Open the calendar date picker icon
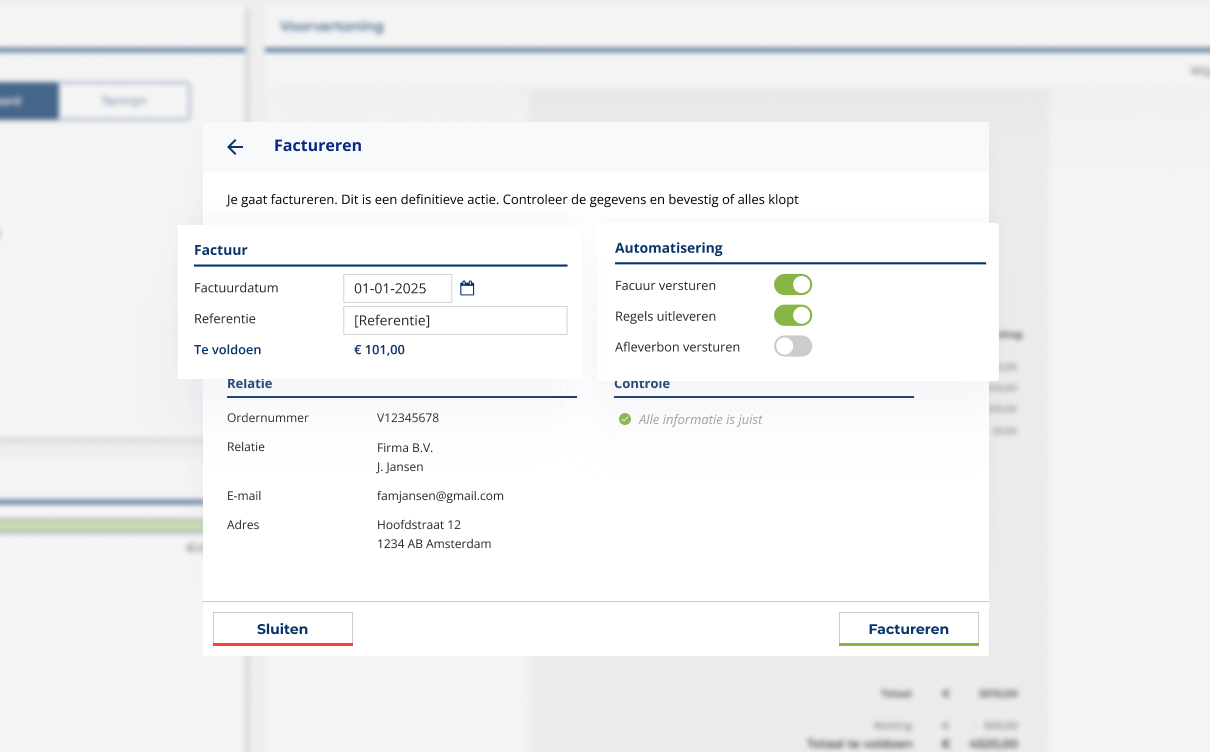This screenshot has width=1210, height=752. tap(467, 288)
